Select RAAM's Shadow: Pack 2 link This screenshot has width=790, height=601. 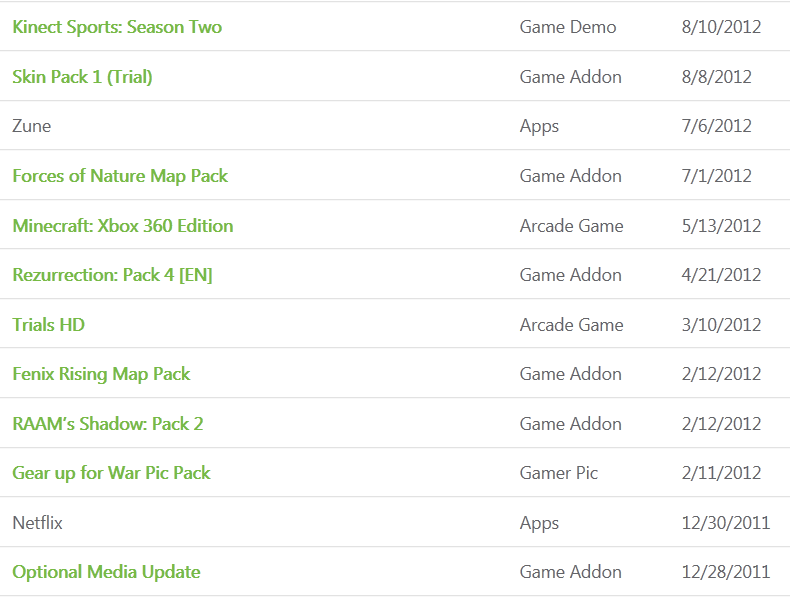[107, 424]
